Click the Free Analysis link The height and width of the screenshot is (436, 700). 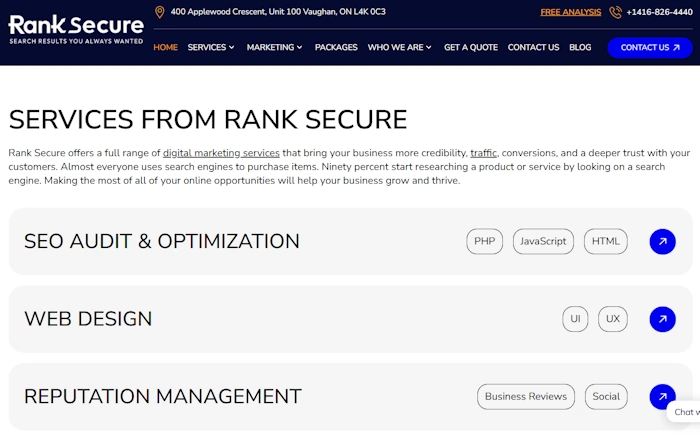pyautogui.click(x=571, y=12)
